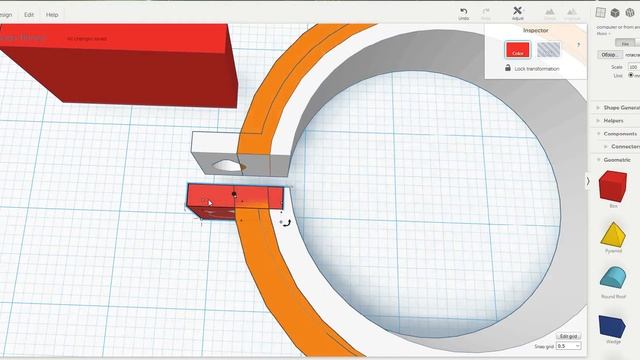
Task: Open the Design menu
Action: coord(5,15)
